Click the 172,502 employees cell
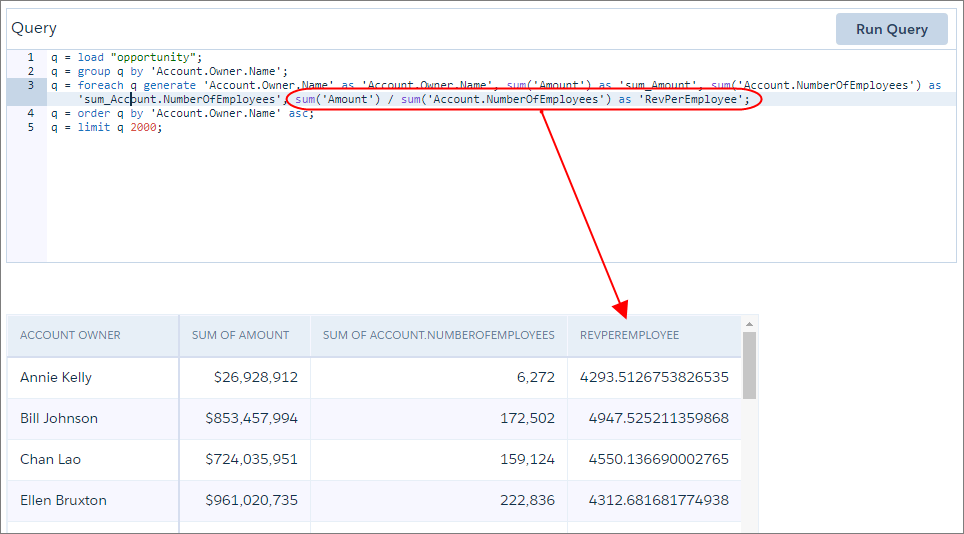 [438, 418]
